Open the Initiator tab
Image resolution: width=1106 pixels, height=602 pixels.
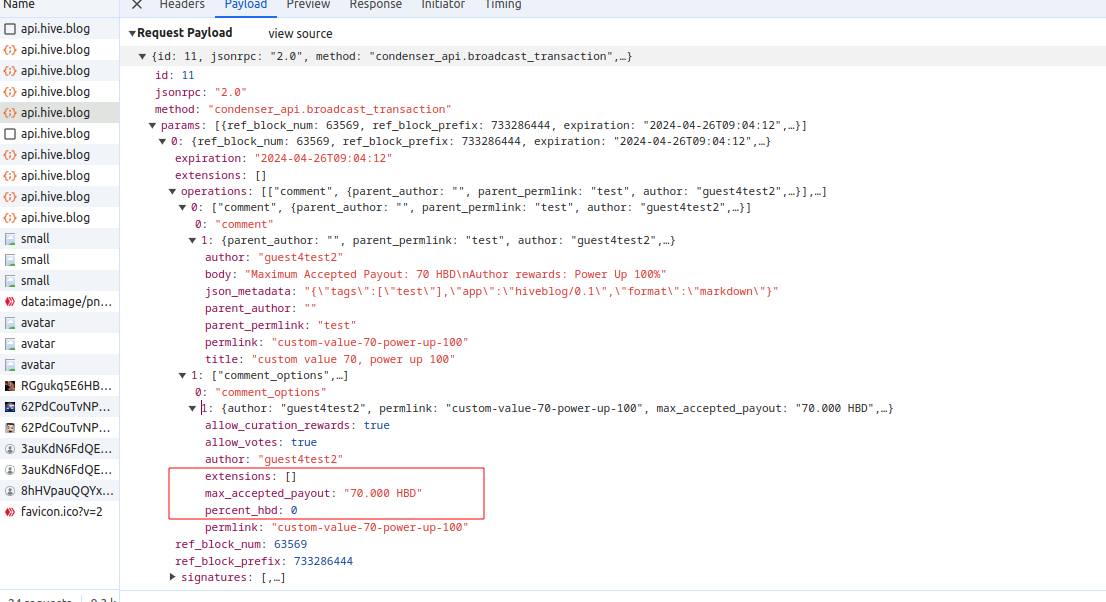442,5
